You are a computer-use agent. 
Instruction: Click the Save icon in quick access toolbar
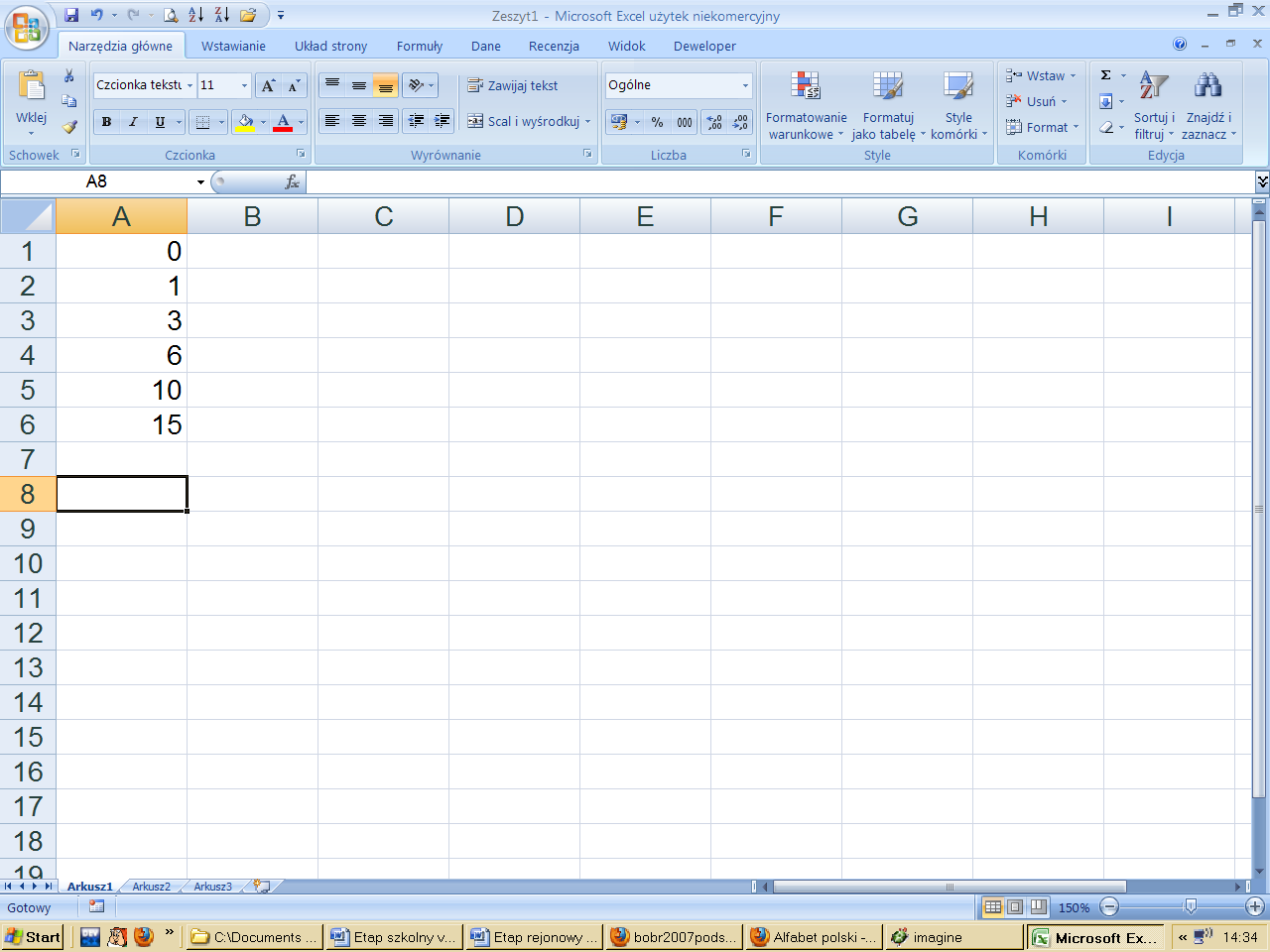pyautogui.click(x=71, y=15)
